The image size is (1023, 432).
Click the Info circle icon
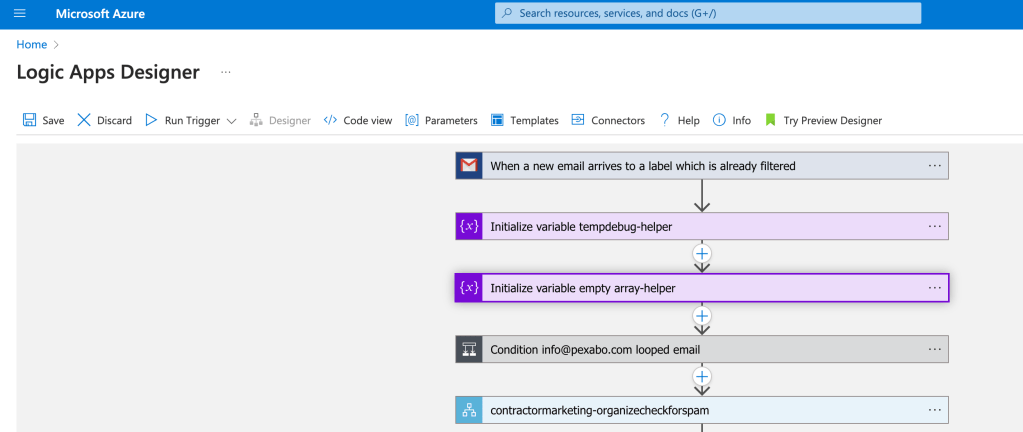[719, 120]
